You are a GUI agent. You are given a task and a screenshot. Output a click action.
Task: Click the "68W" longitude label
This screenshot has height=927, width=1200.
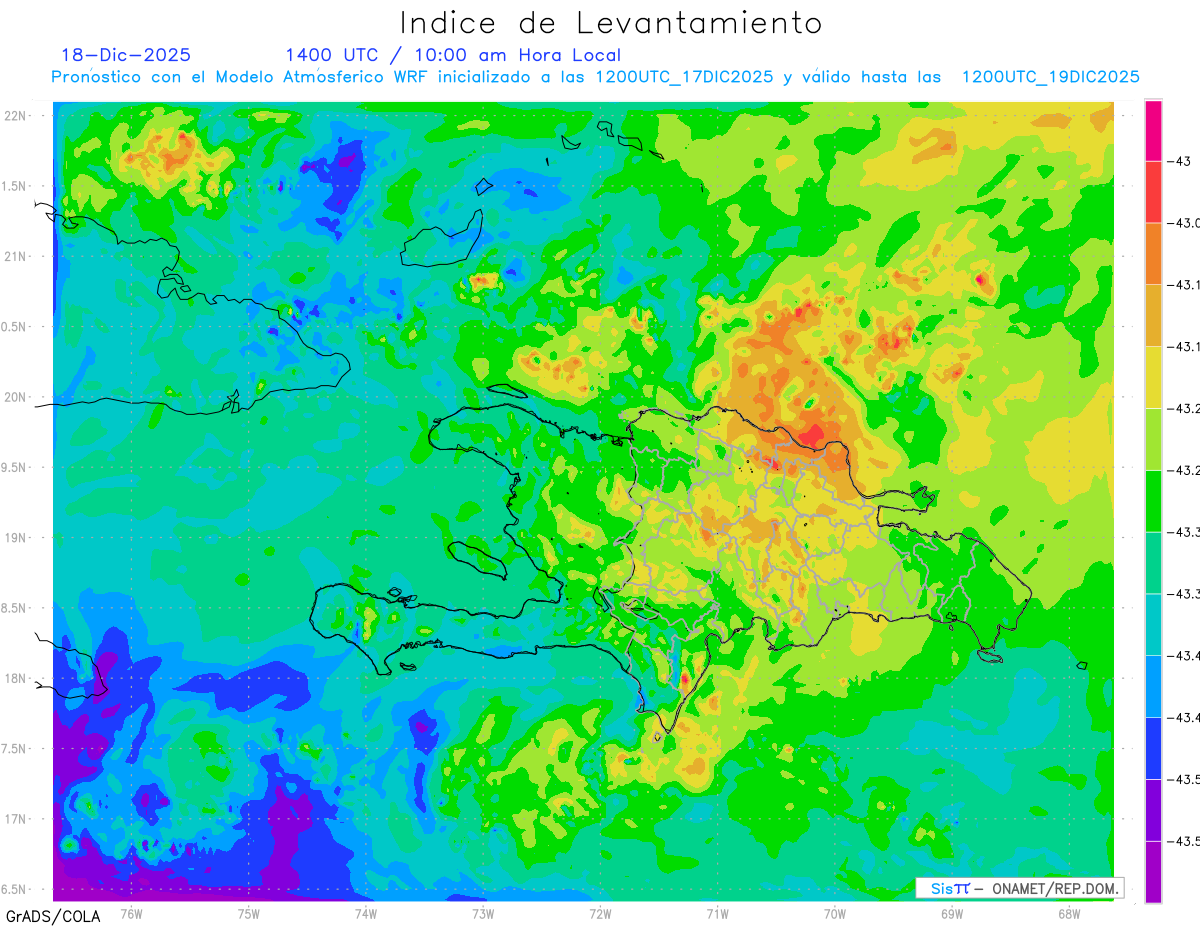(1069, 913)
